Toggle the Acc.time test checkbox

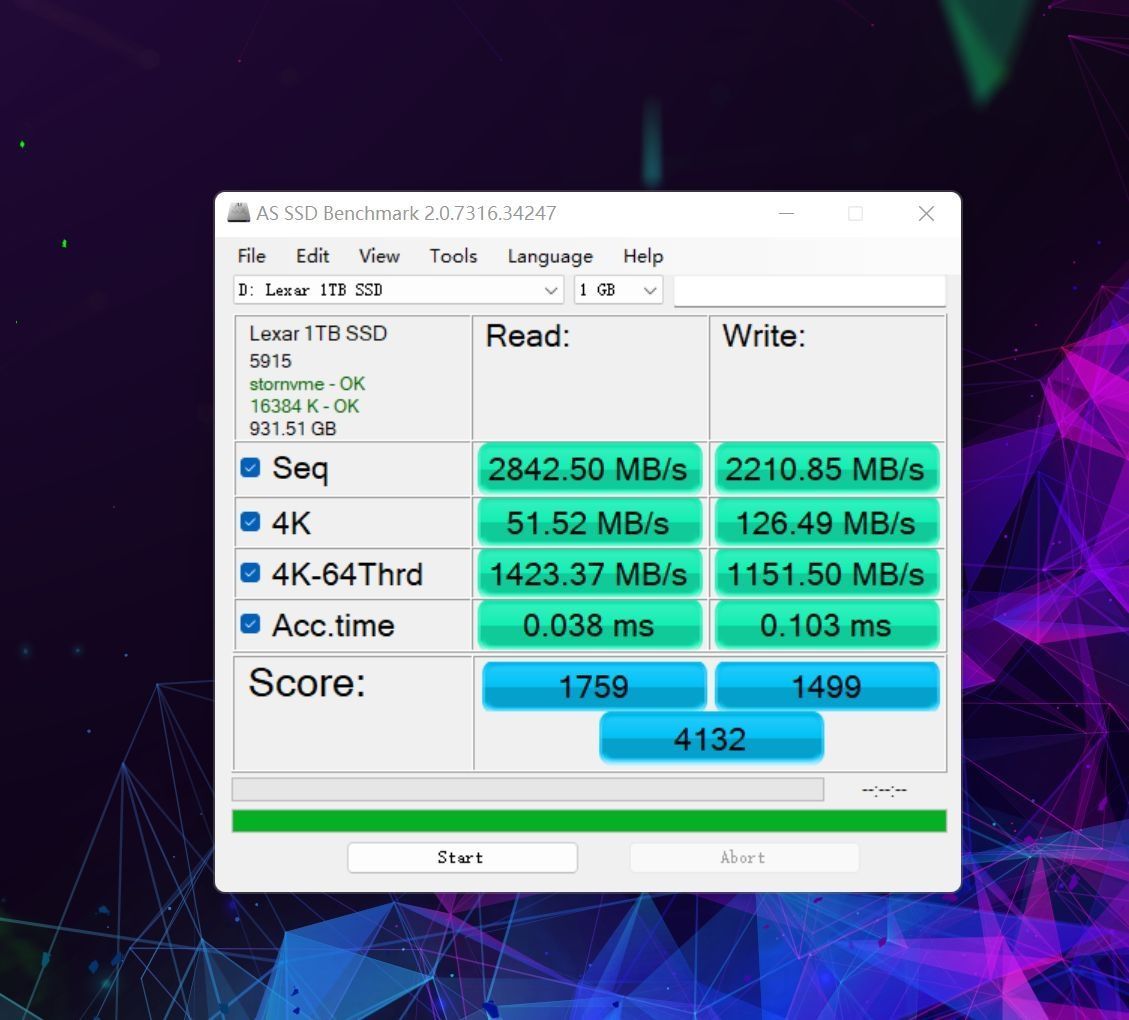(x=250, y=625)
